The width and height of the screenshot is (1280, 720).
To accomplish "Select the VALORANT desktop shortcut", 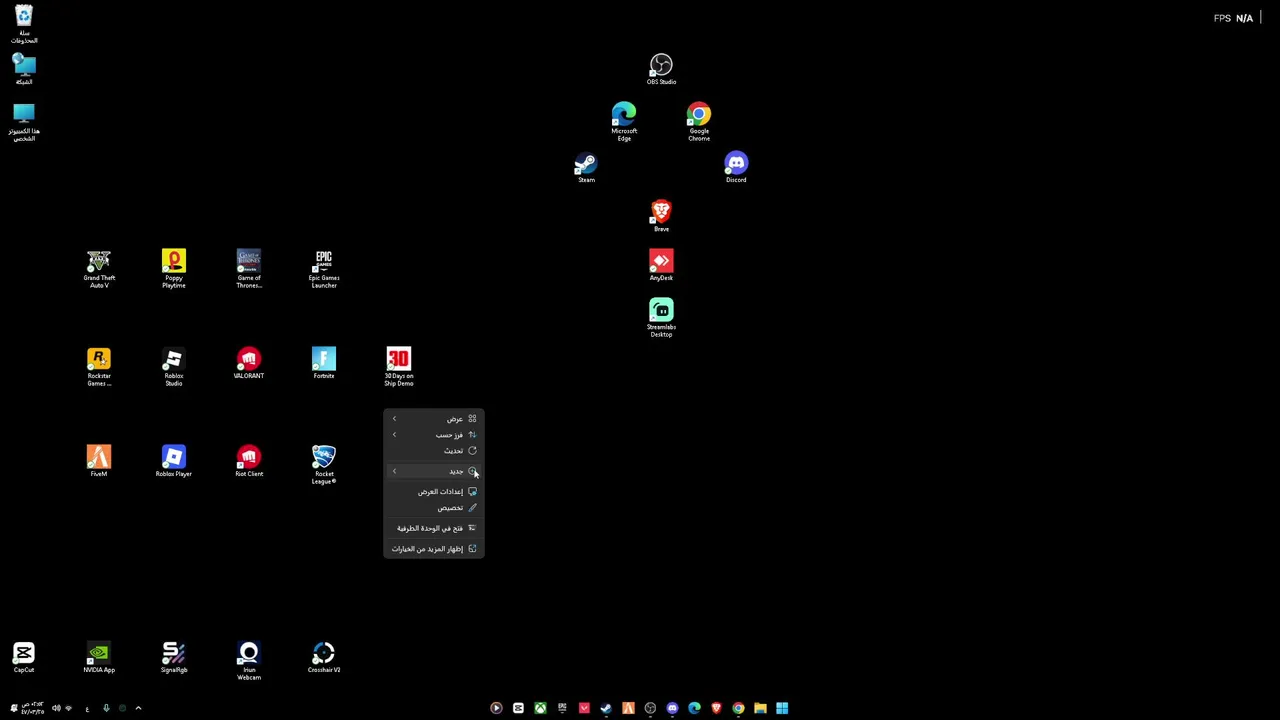I will (249, 363).
